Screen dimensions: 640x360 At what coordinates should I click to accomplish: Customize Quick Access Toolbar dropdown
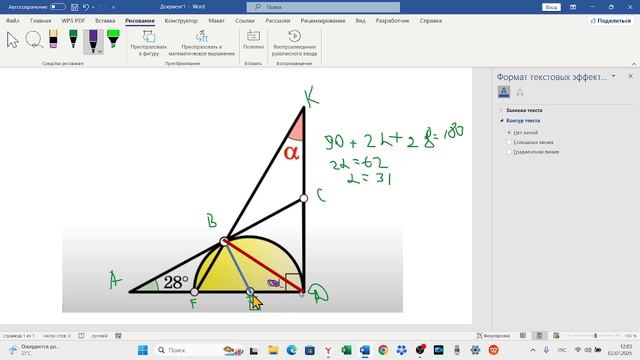click(x=113, y=7)
